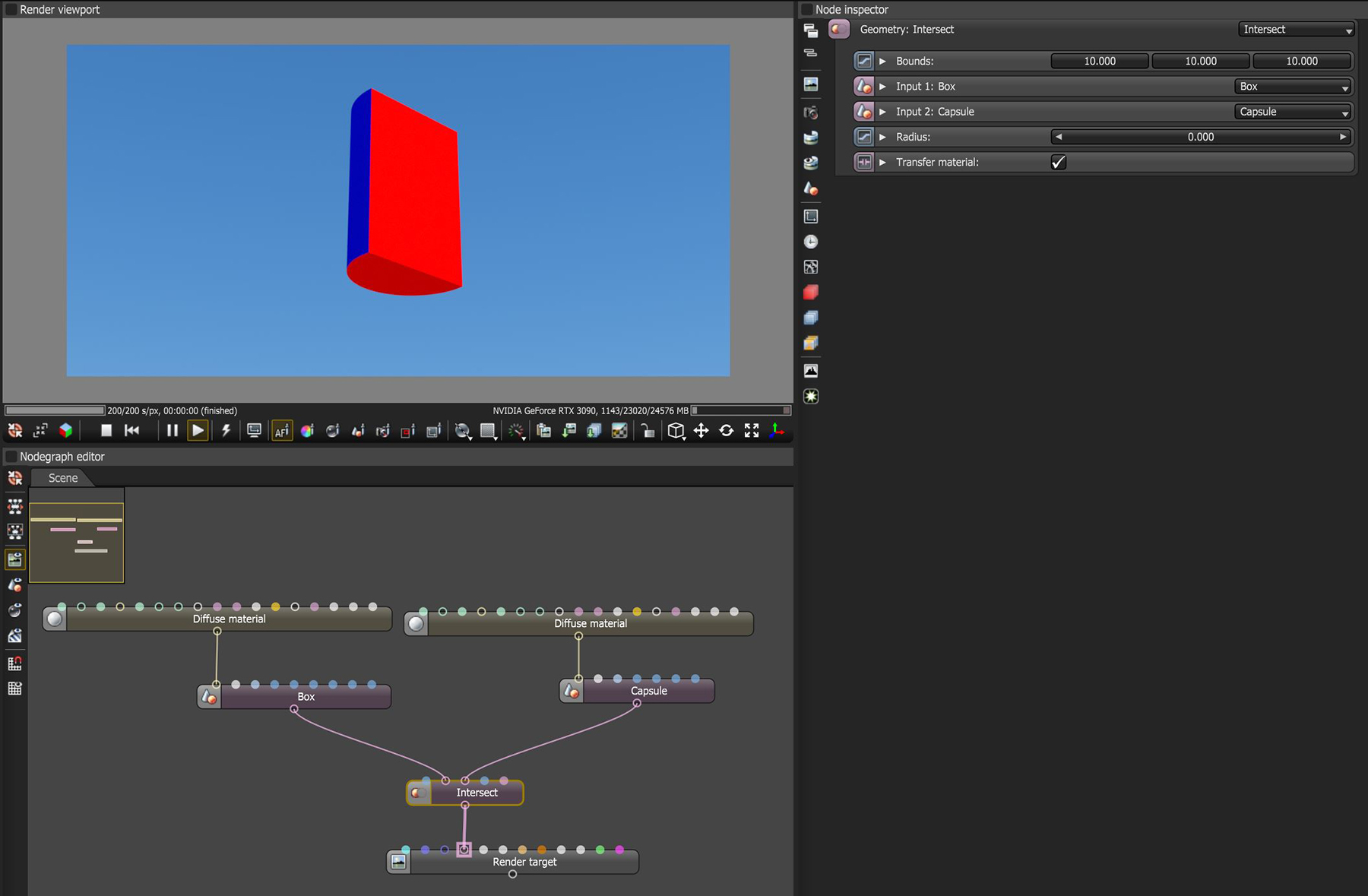The height and width of the screenshot is (896, 1368).
Task: Select the Intersect node in the nodegraph
Action: click(x=465, y=793)
